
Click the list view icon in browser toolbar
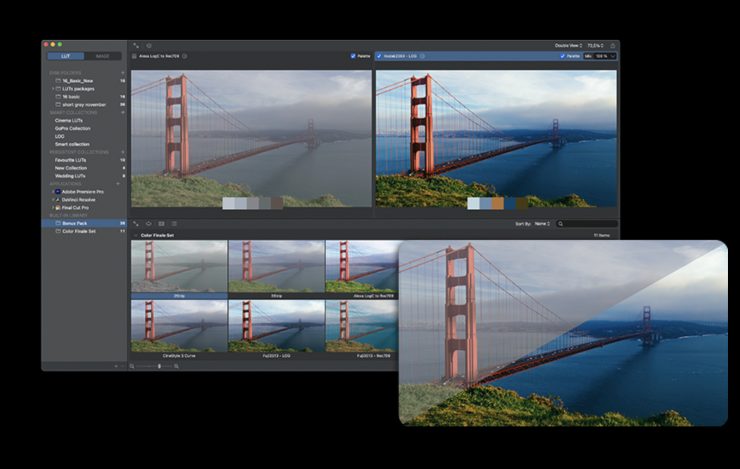tap(173, 223)
